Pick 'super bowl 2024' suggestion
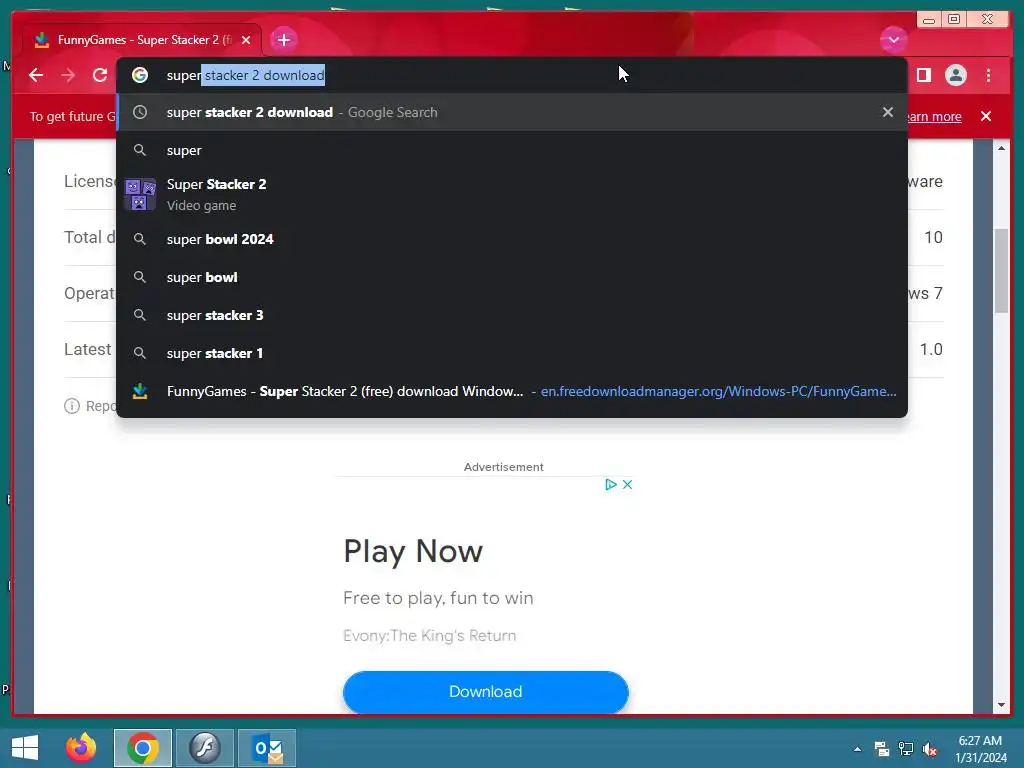 [512, 239]
